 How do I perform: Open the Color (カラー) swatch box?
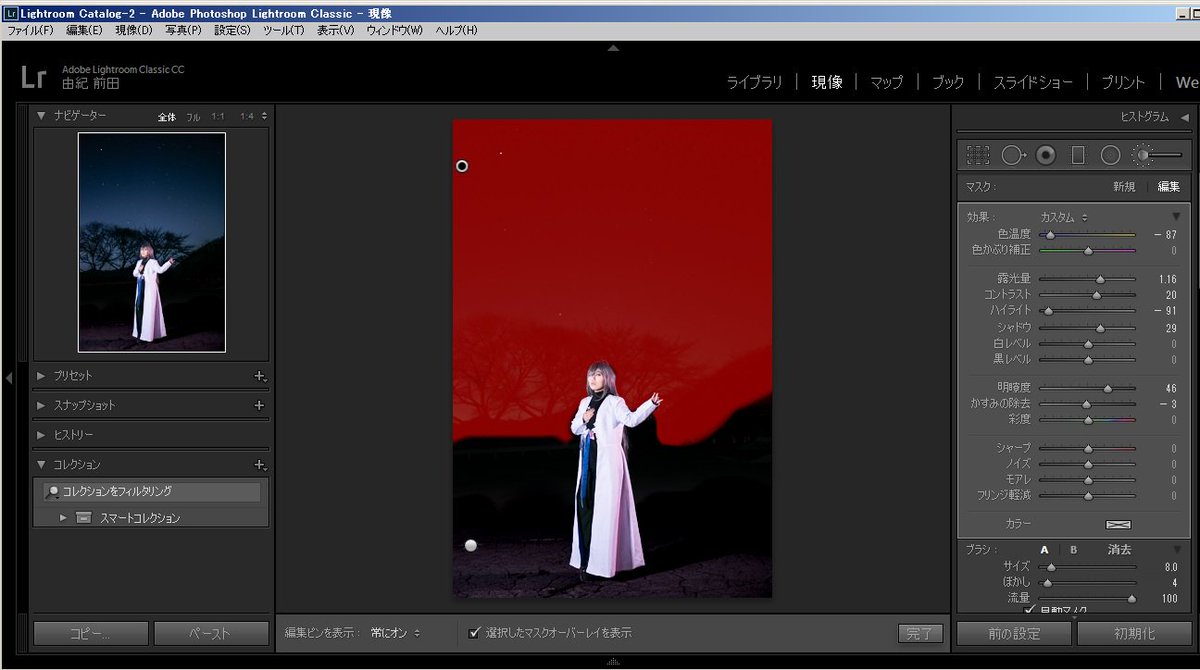[x=1117, y=524]
